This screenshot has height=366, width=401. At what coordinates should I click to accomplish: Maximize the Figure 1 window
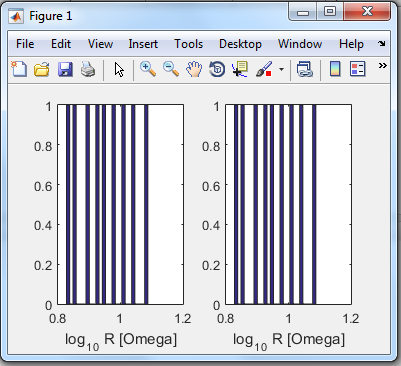tap(330, 12)
